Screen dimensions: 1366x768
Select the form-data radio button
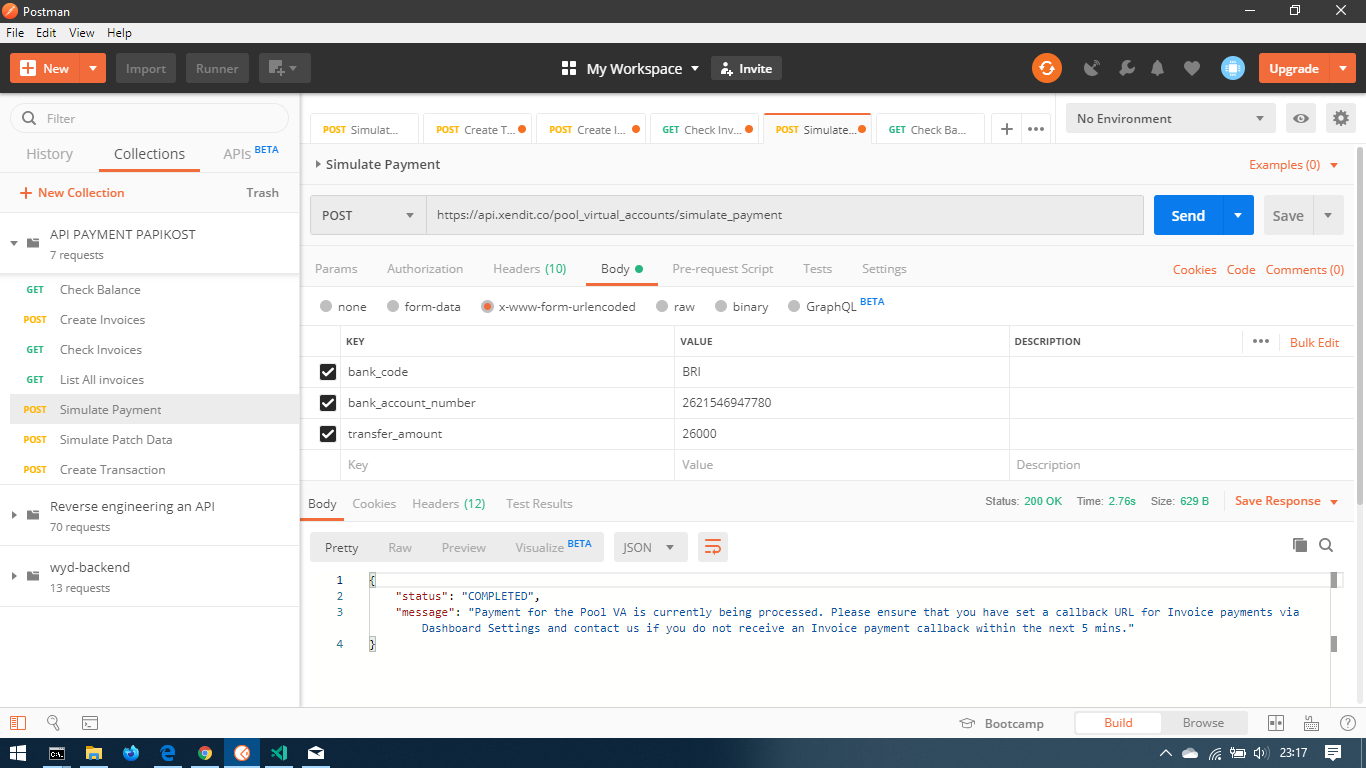393,306
